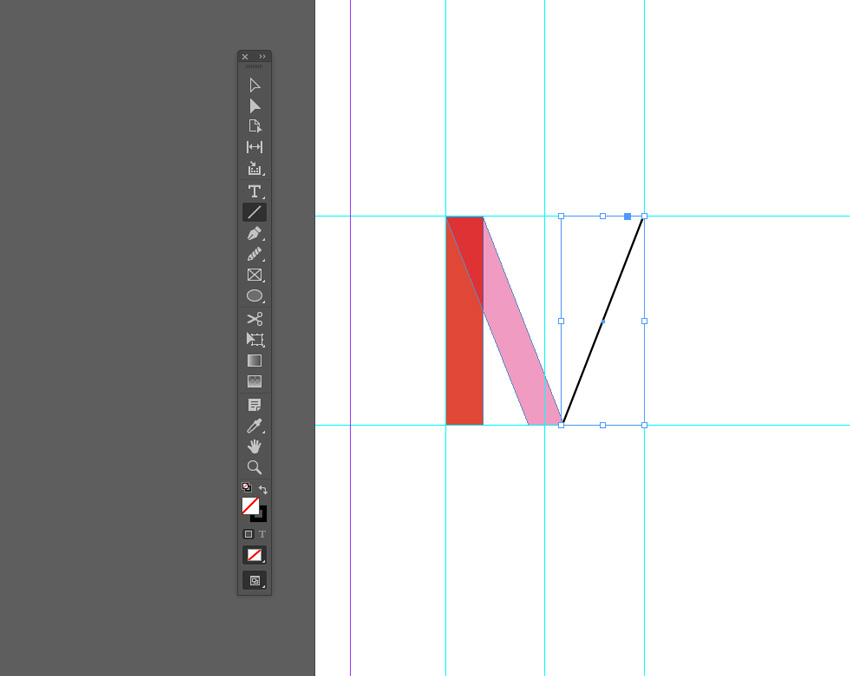The height and width of the screenshot is (676, 850).
Task: Click the active Line tool
Action: (x=254, y=212)
